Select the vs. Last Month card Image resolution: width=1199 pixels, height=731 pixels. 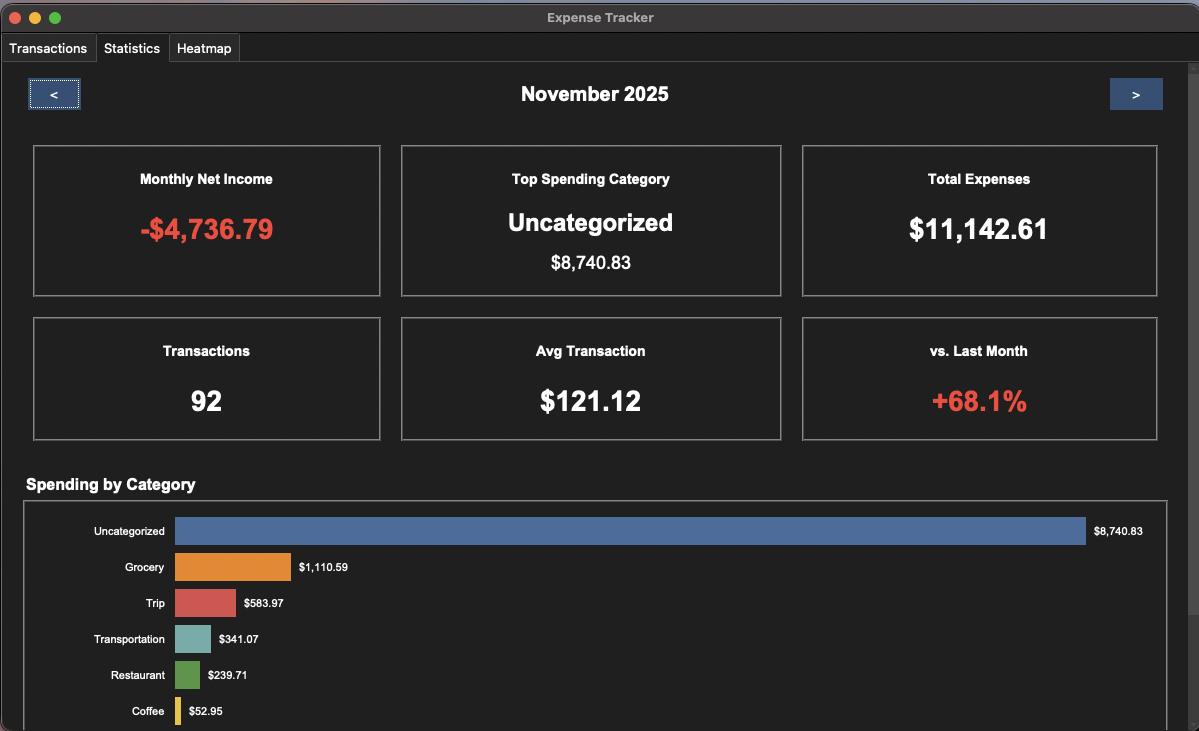pyautogui.click(x=978, y=378)
